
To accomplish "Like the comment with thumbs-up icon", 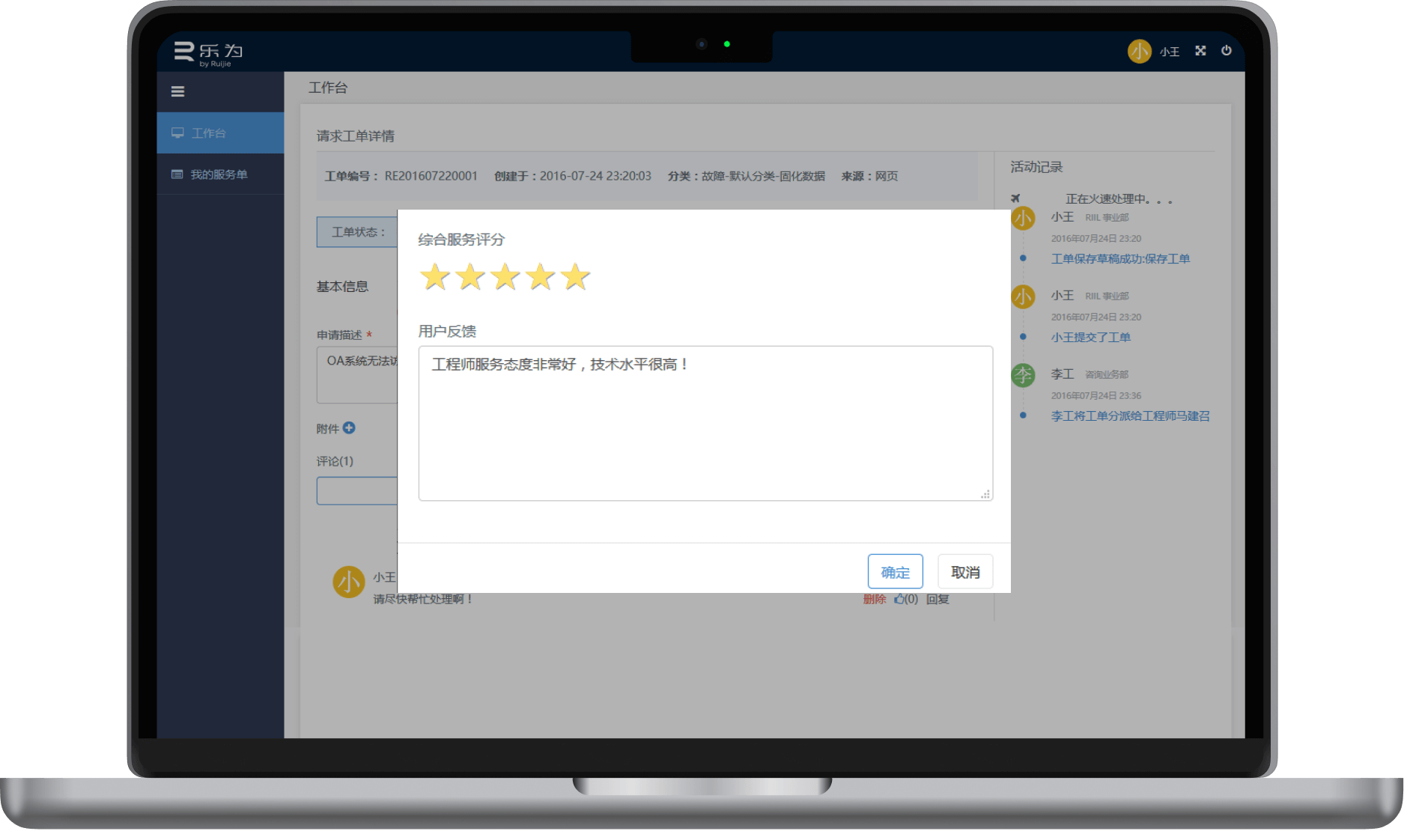I will [x=899, y=599].
